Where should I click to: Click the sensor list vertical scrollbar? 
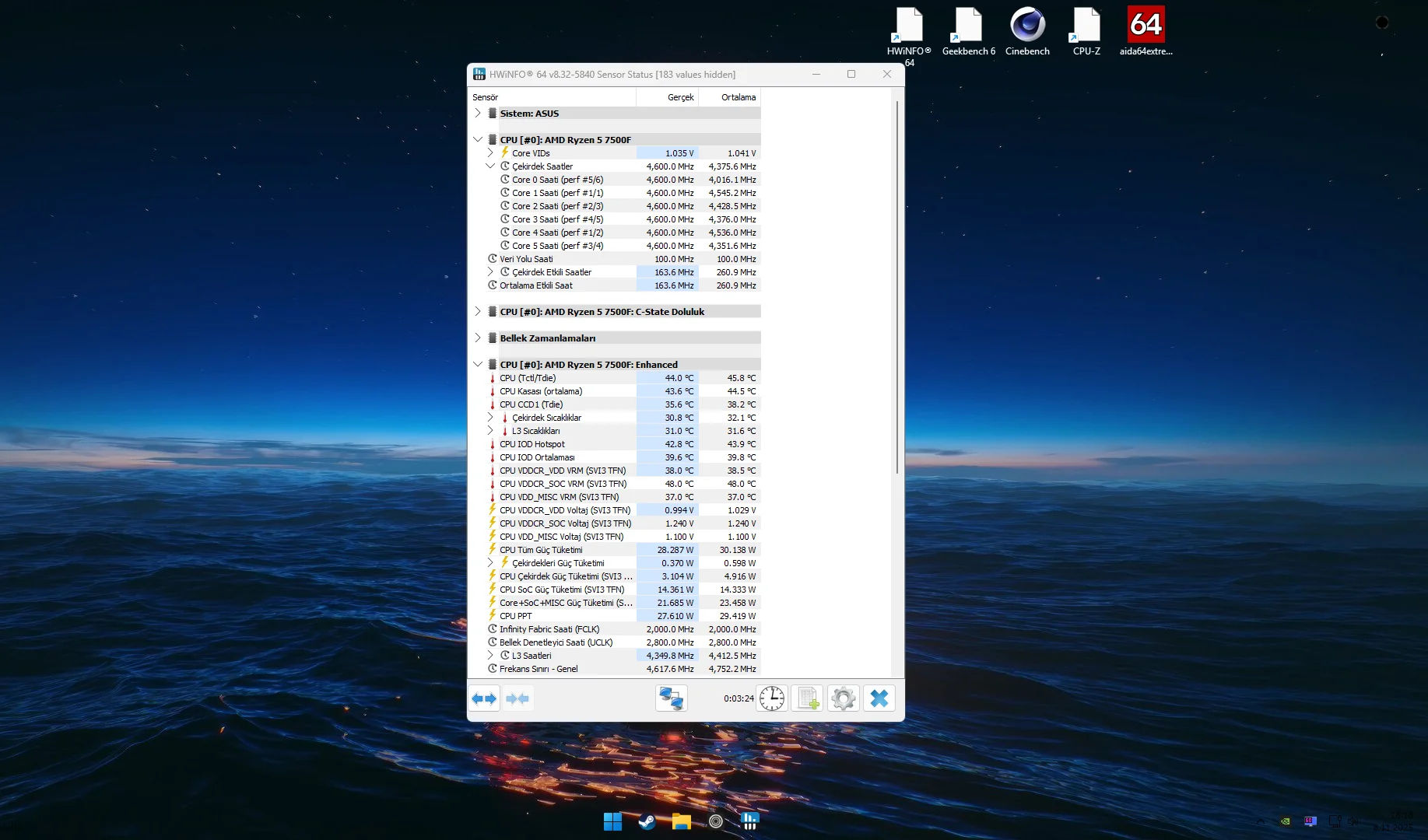897,288
